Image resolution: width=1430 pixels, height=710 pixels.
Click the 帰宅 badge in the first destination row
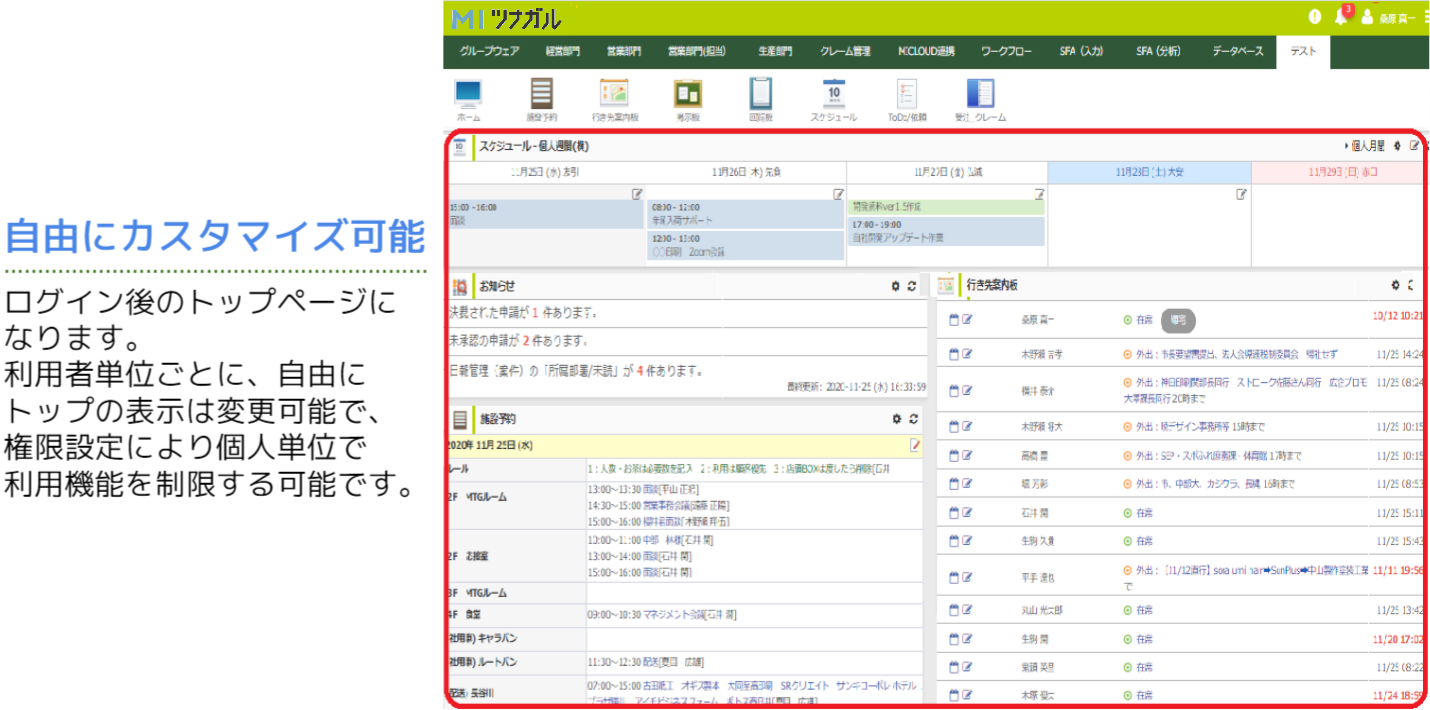1178,320
